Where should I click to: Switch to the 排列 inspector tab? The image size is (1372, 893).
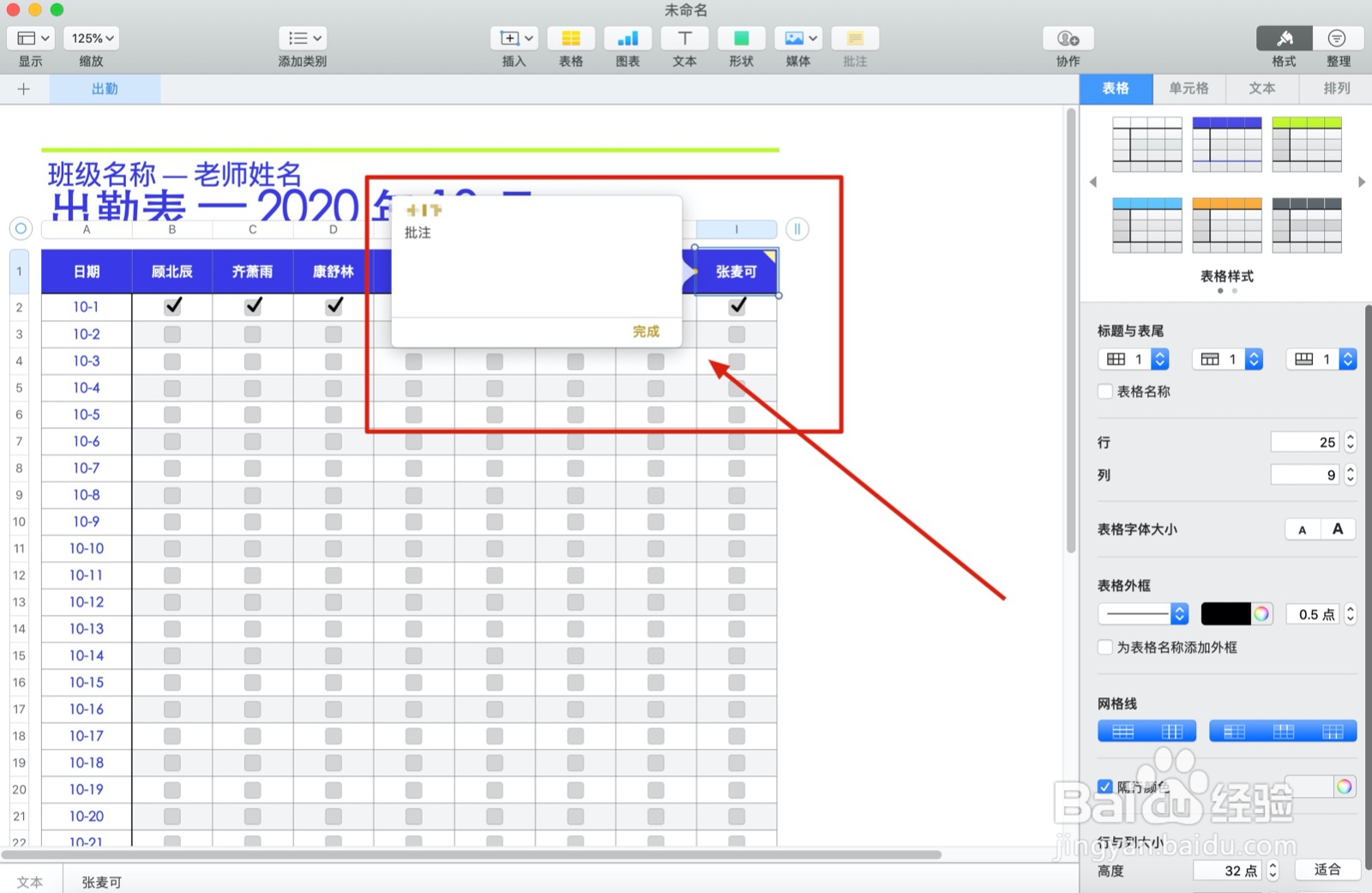(1336, 88)
